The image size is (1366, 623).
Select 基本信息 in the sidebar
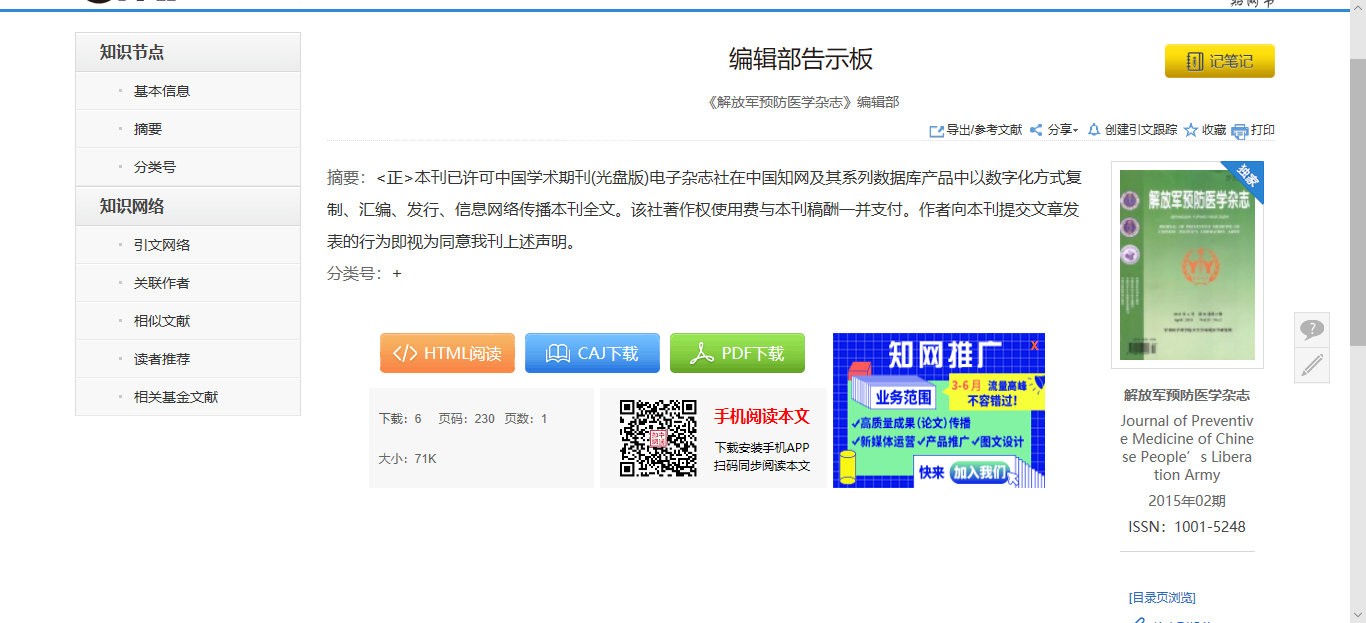tap(162, 91)
